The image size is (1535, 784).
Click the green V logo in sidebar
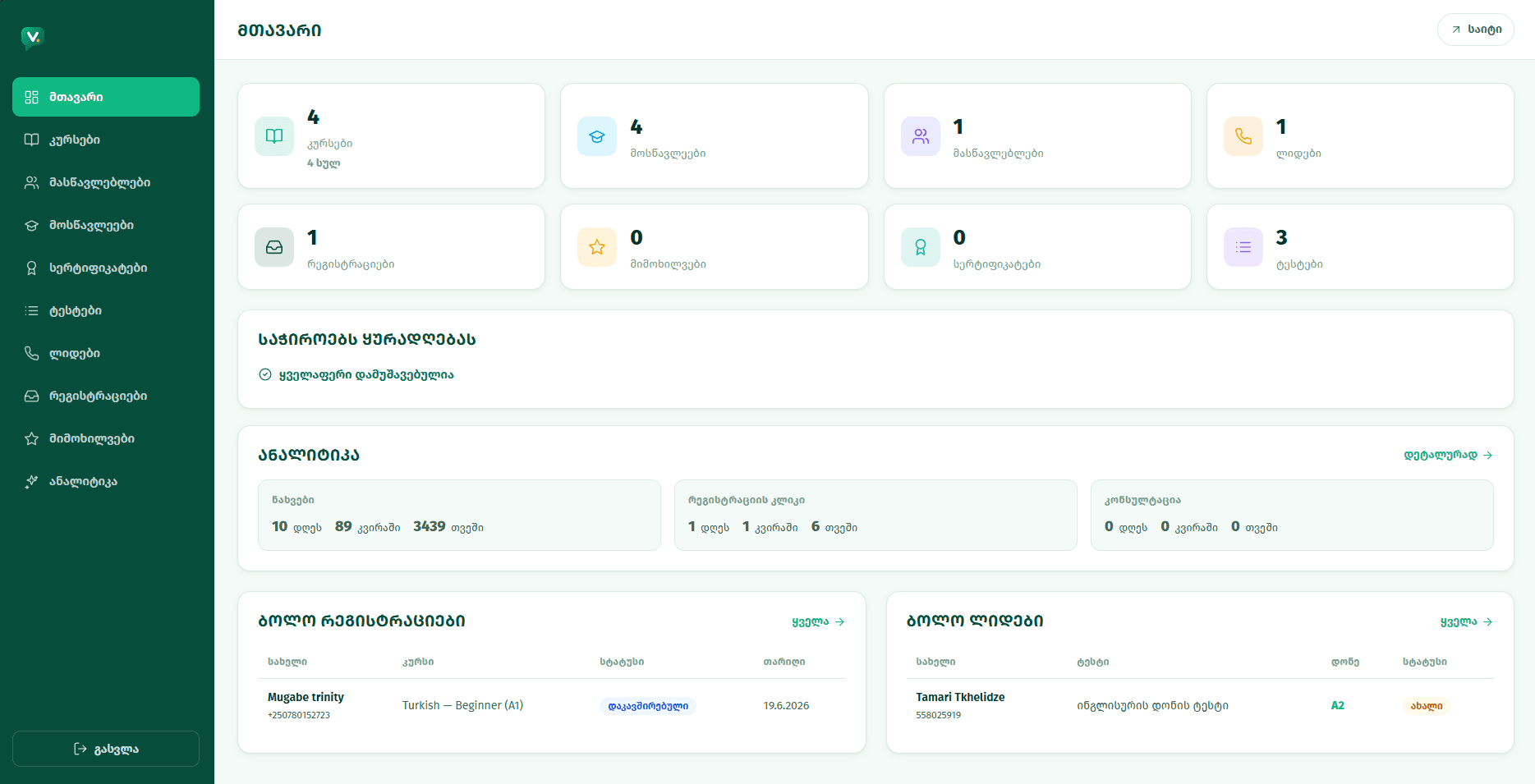click(32, 37)
